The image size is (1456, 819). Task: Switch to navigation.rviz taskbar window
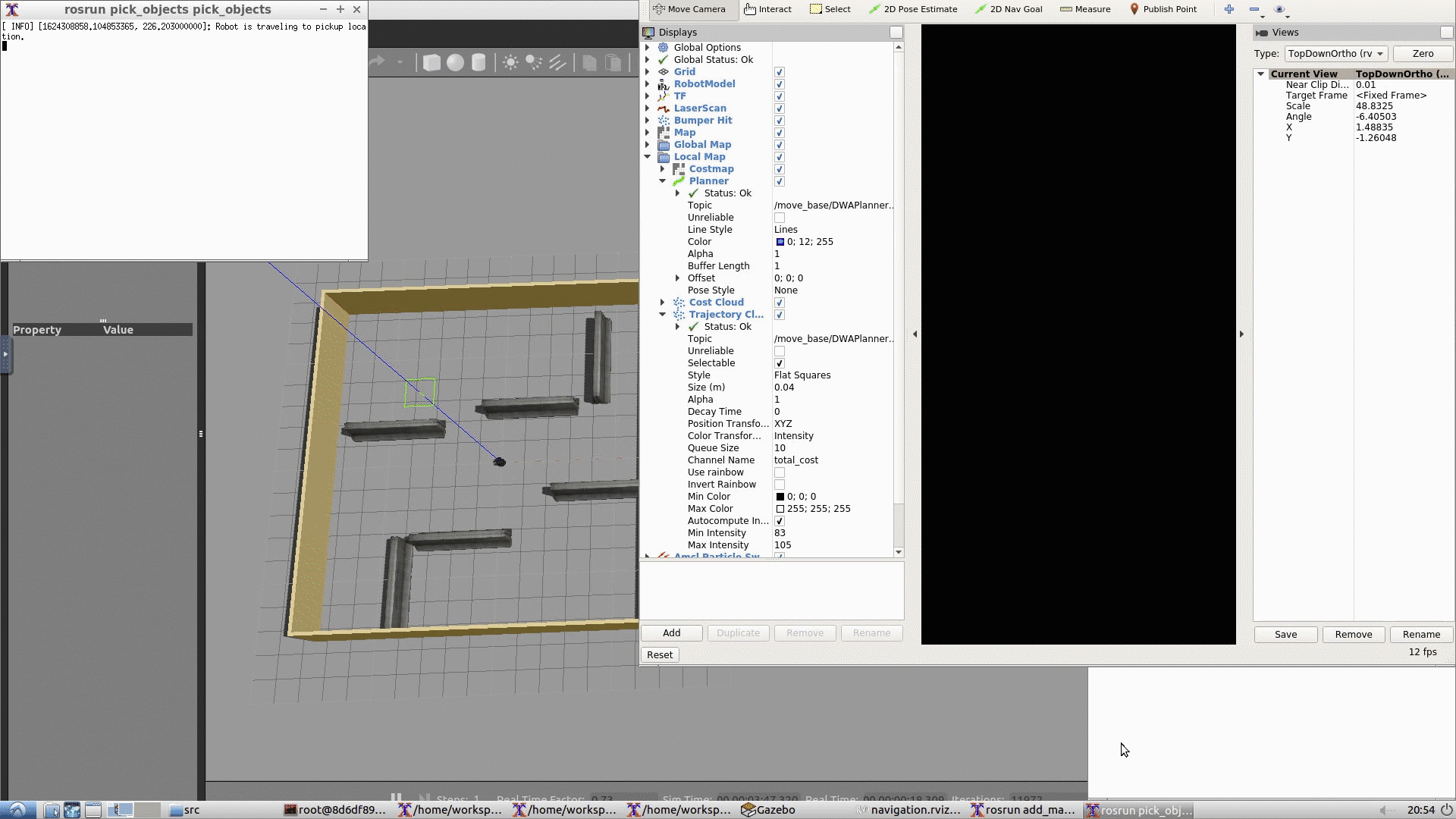point(908,810)
